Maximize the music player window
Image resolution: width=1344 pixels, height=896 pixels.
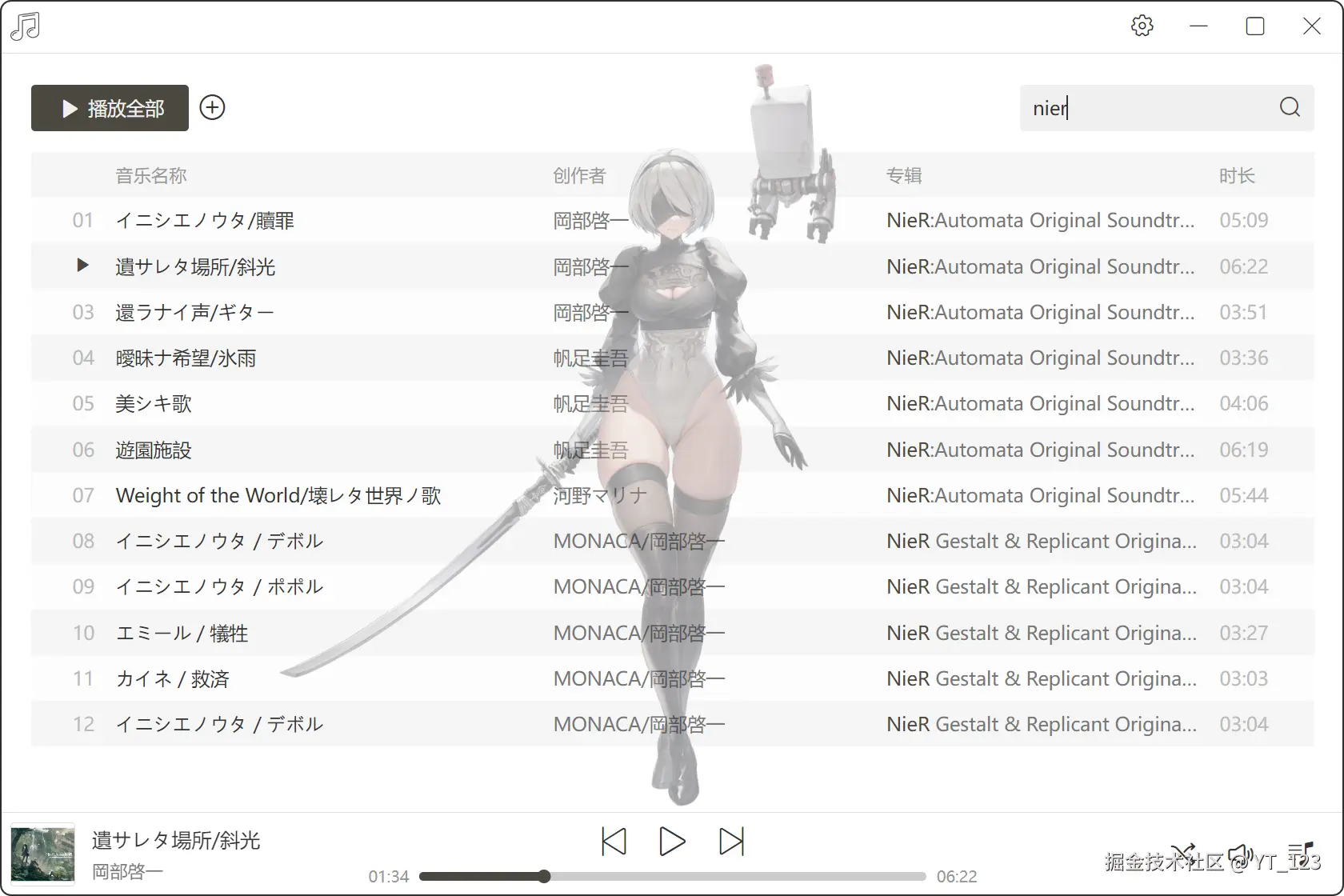pyautogui.click(x=1255, y=26)
